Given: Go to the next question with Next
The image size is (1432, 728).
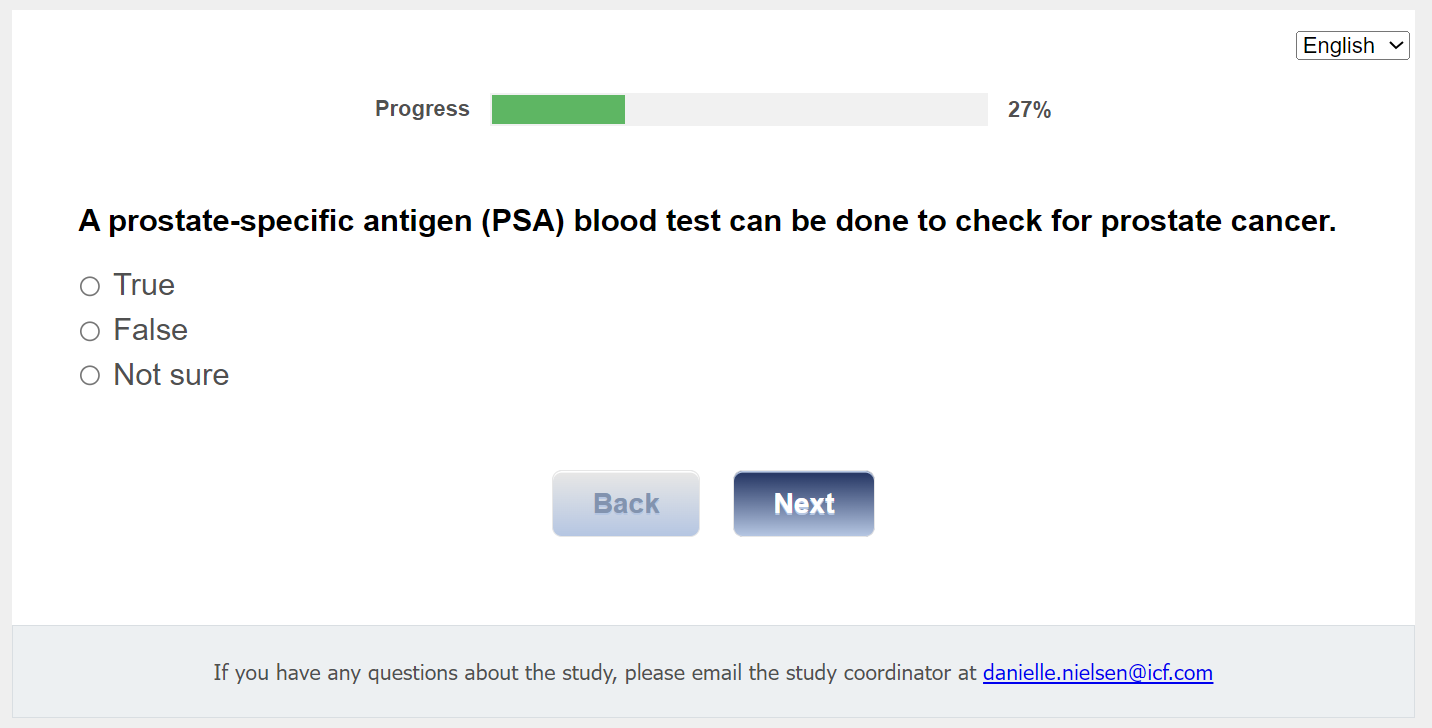Looking at the screenshot, I should (803, 504).
